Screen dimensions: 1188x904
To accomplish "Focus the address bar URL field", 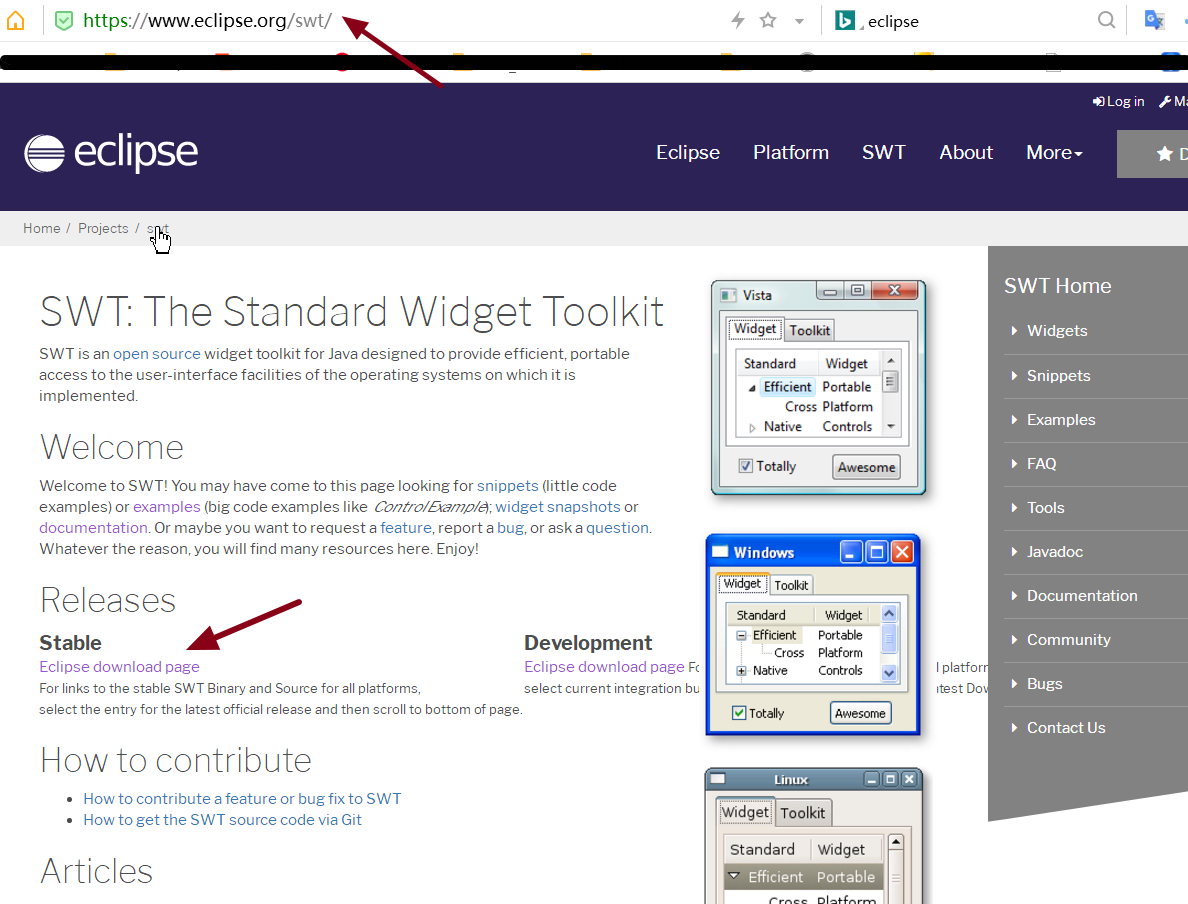I will (x=208, y=20).
